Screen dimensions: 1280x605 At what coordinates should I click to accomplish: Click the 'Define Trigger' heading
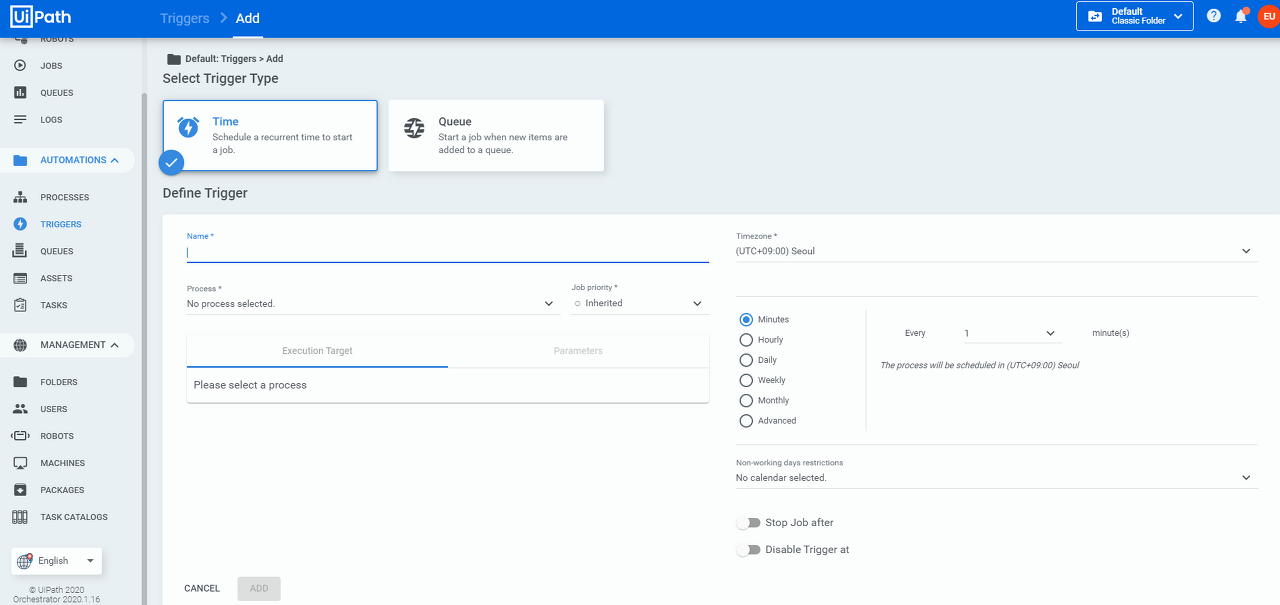pyautogui.click(x=205, y=193)
